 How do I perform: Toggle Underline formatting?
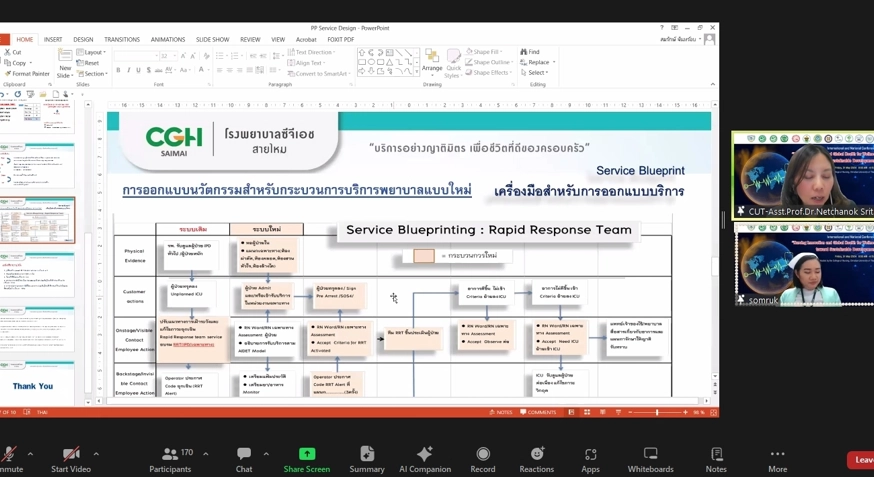point(138,70)
